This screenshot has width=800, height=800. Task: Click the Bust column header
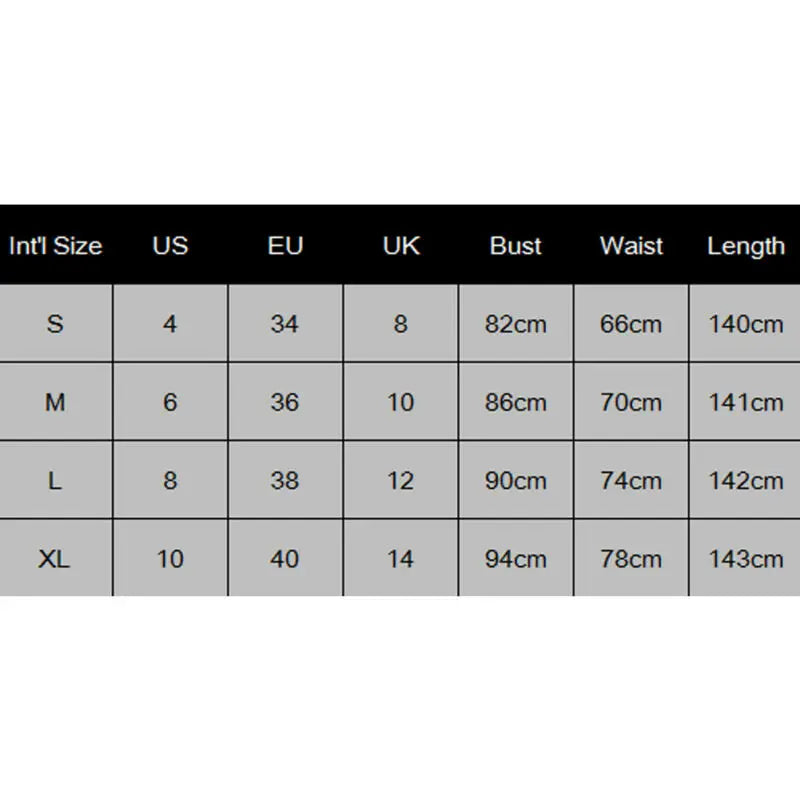(516, 246)
